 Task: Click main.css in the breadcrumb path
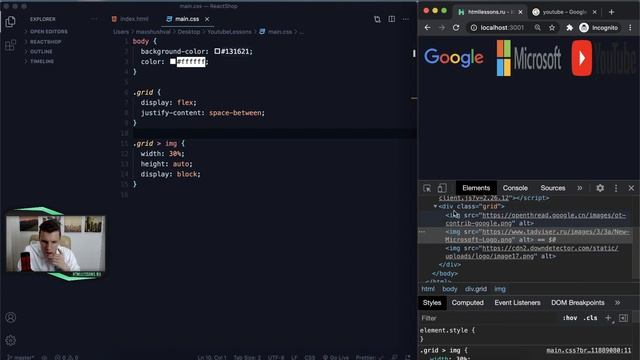coord(280,31)
